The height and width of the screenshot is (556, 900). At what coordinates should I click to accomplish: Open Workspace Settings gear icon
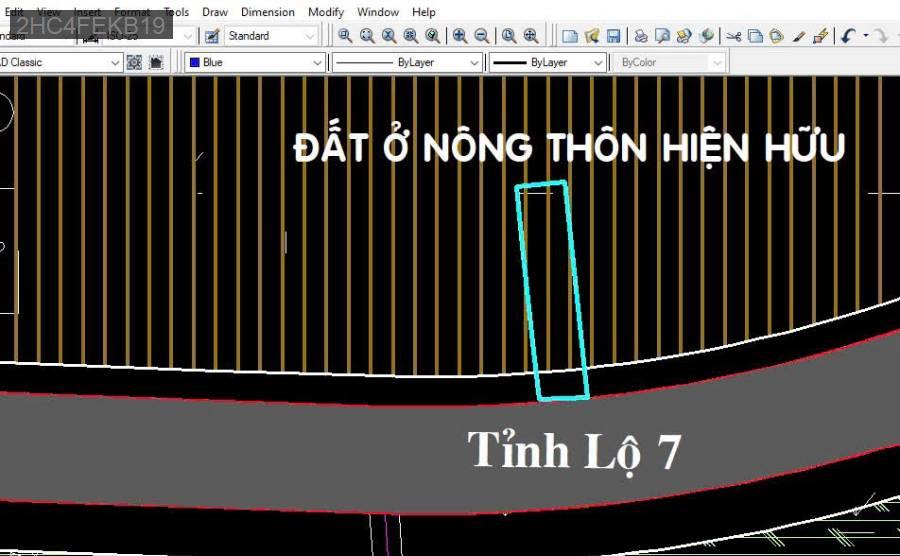[134, 62]
